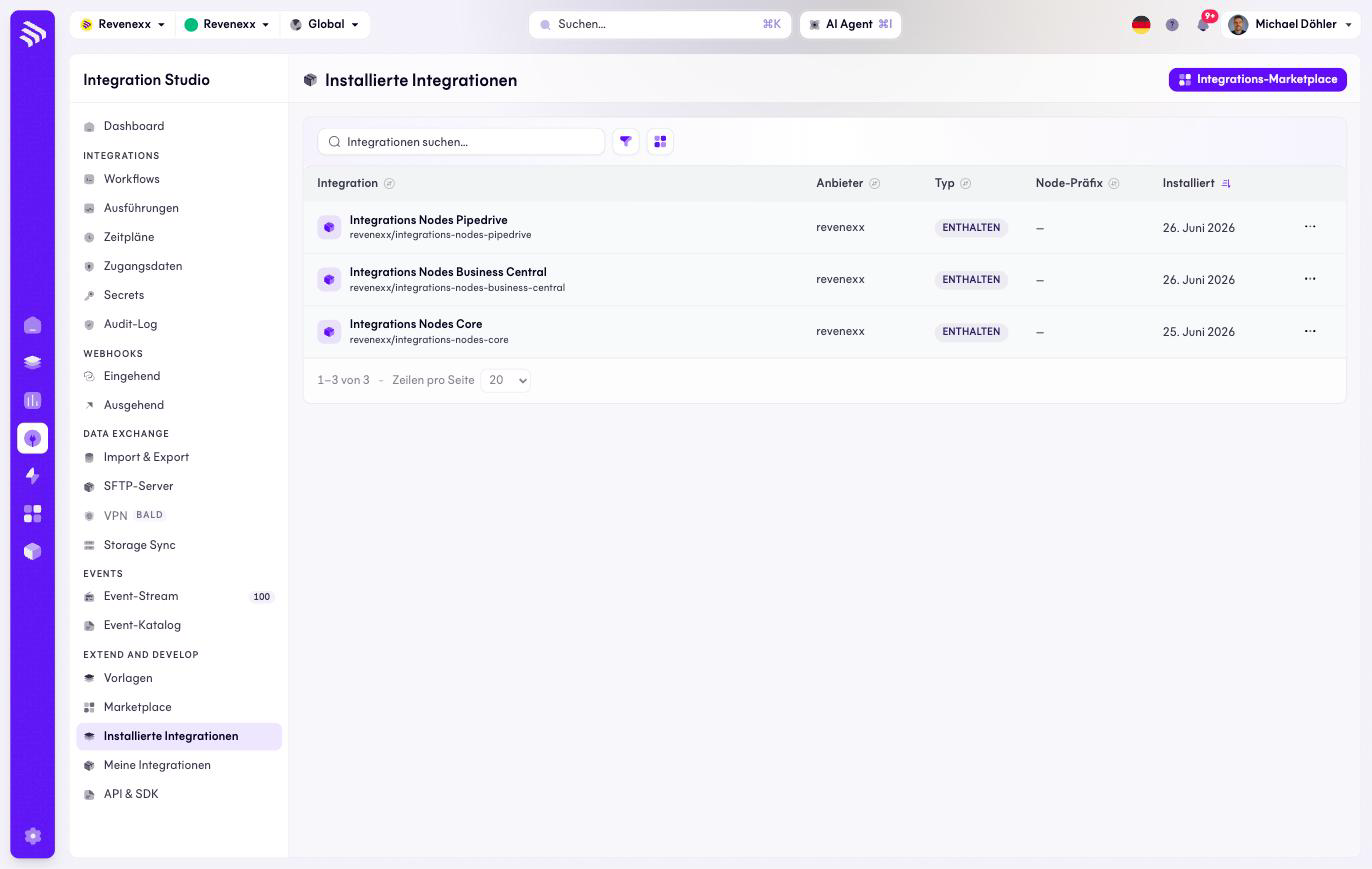Open the three-dot menu for Nodes Core

pos(1310,331)
